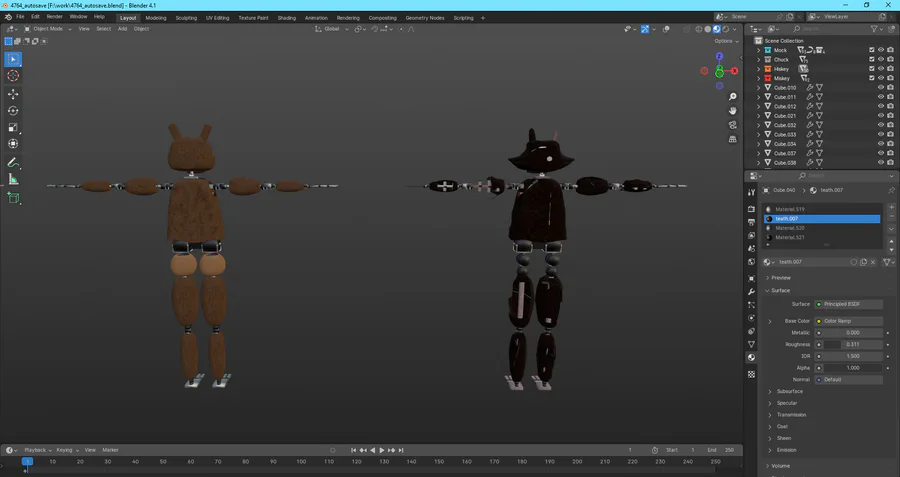
Task: Pick the Rotate tool
Action: [x=13, y=111]
